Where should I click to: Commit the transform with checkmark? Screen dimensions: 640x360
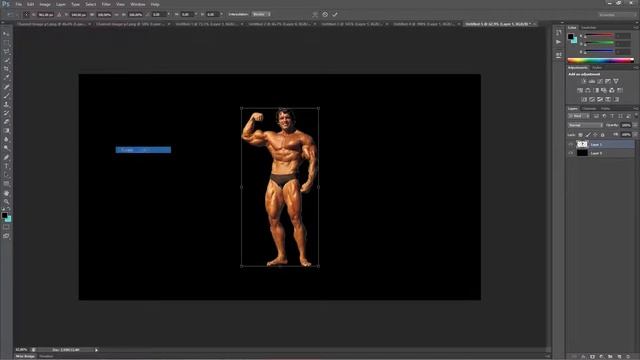pyautogui.click(x=335, y=14)
